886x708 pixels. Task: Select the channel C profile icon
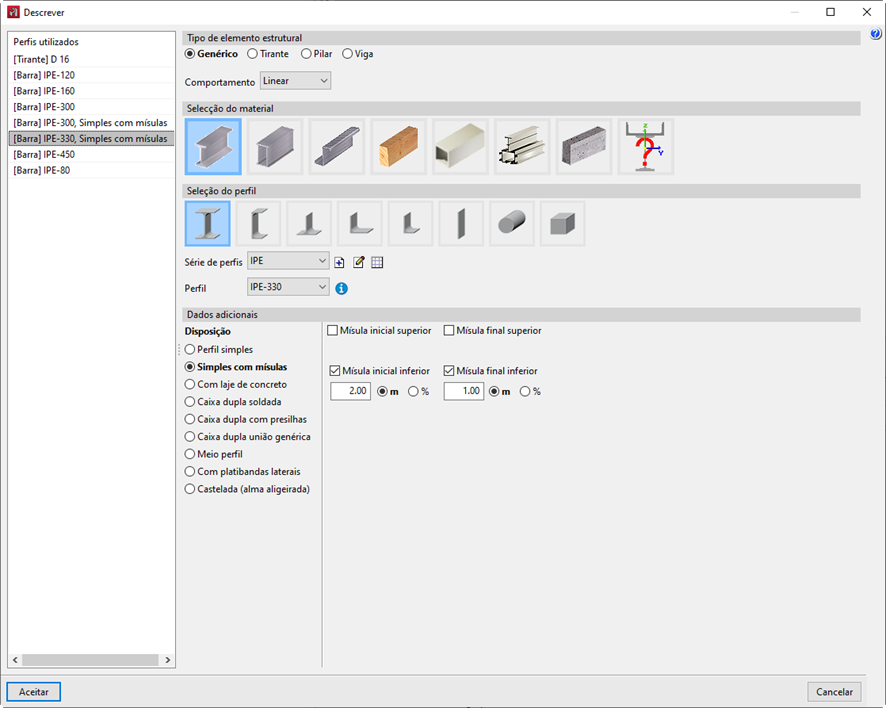click(x=258, y=223)
